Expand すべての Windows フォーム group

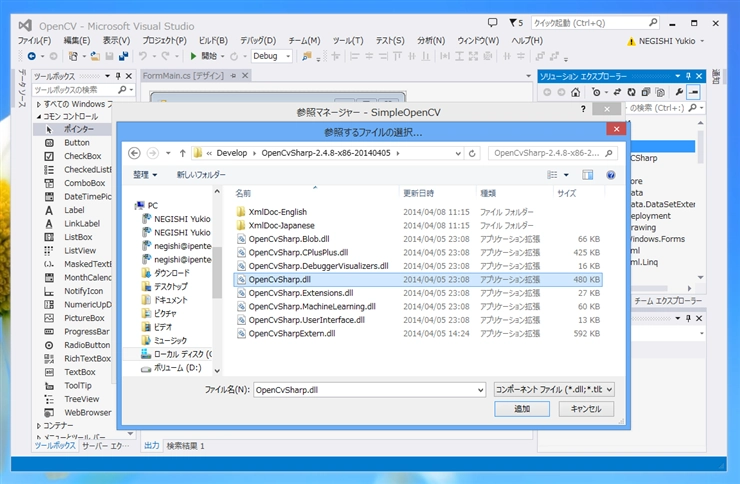click(x=39, y=104)
